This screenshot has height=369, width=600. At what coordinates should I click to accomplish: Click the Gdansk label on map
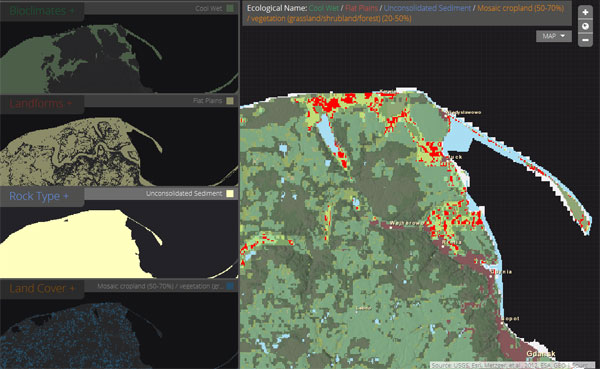point(541,353)
